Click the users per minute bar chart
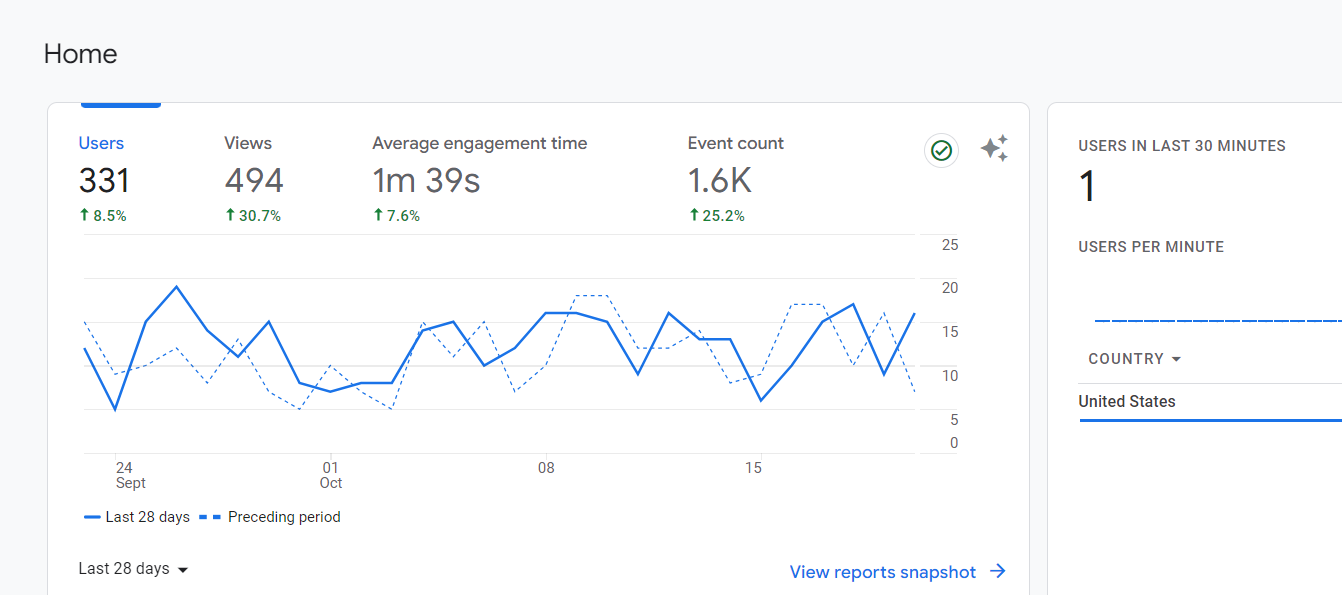This screenshot has height=595, width=1342. tap(1218, 320)
